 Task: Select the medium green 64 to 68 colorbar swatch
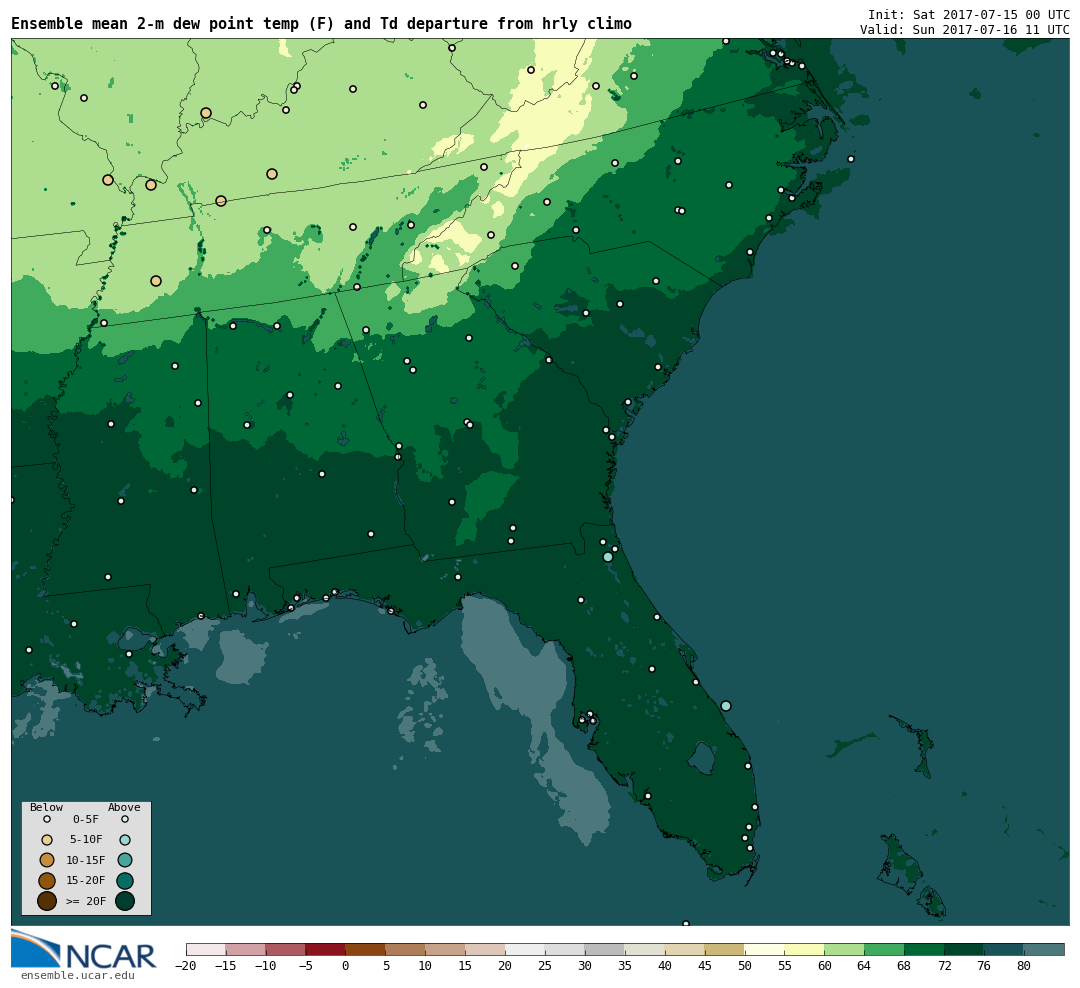click(x=884, y=949)
